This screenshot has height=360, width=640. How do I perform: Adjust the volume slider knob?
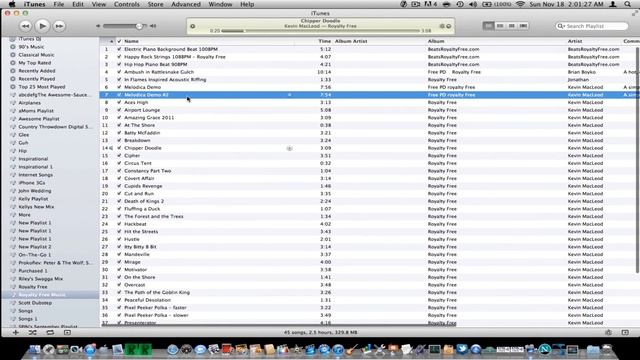coord(139,26)
